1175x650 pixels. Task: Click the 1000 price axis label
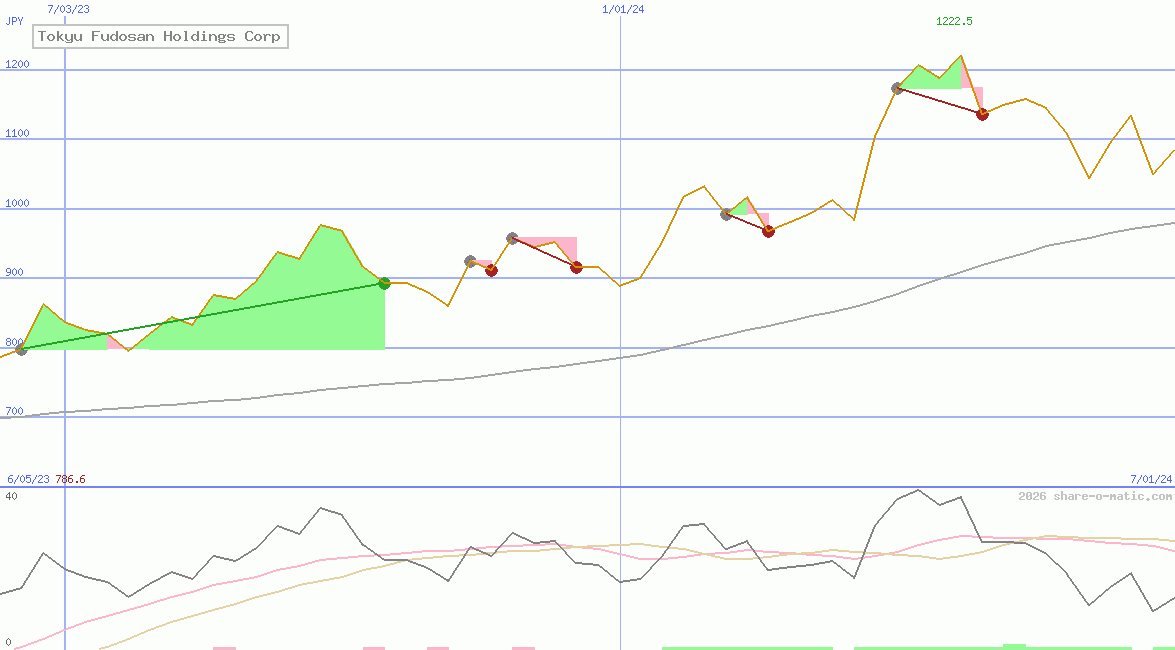17,203
